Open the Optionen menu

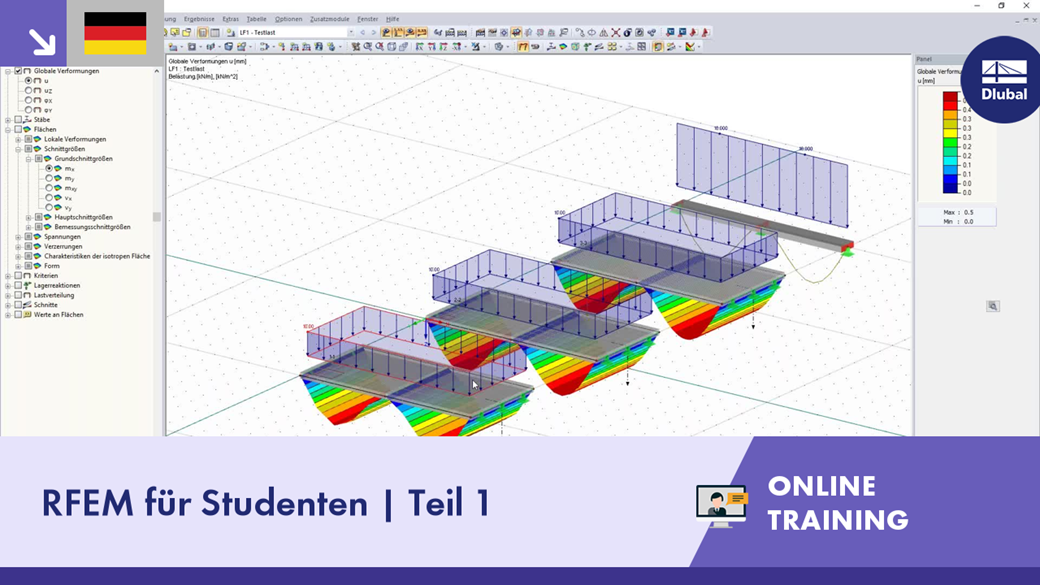pos(289,19)
